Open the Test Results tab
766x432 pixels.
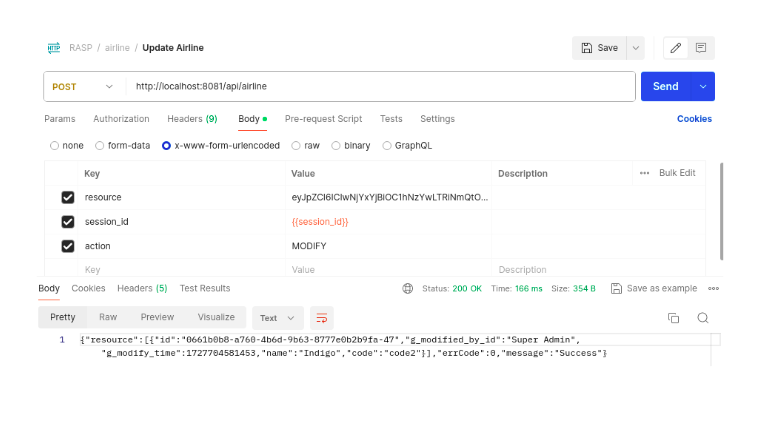(x=205, y=288)
